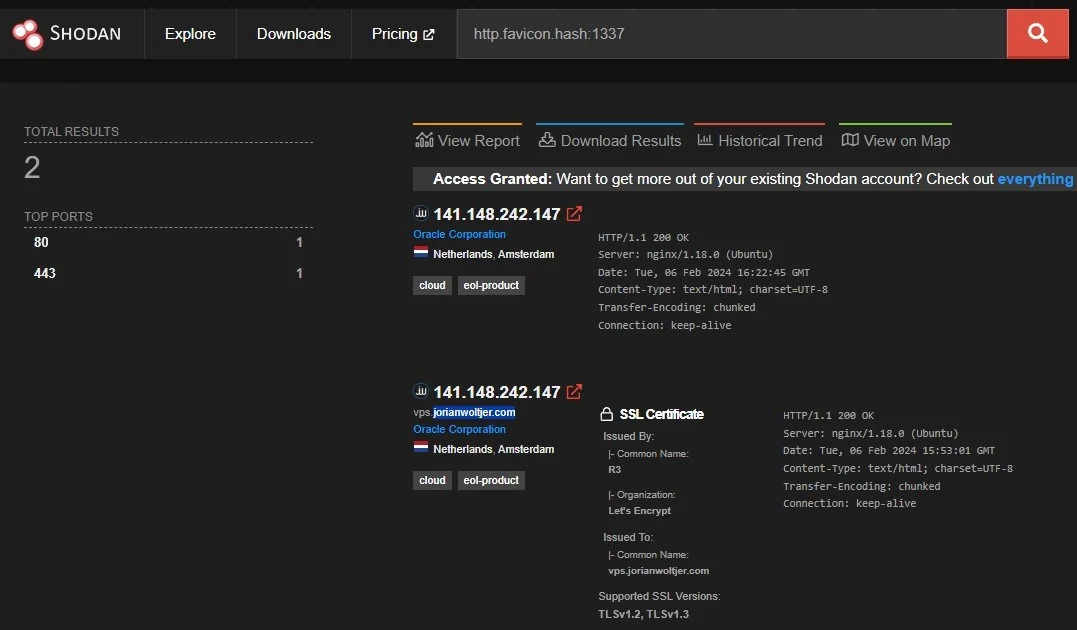The image size is (1077, 630).
Task: Click the SSL Certificate padlock icon
Action: tap(606, 414)
